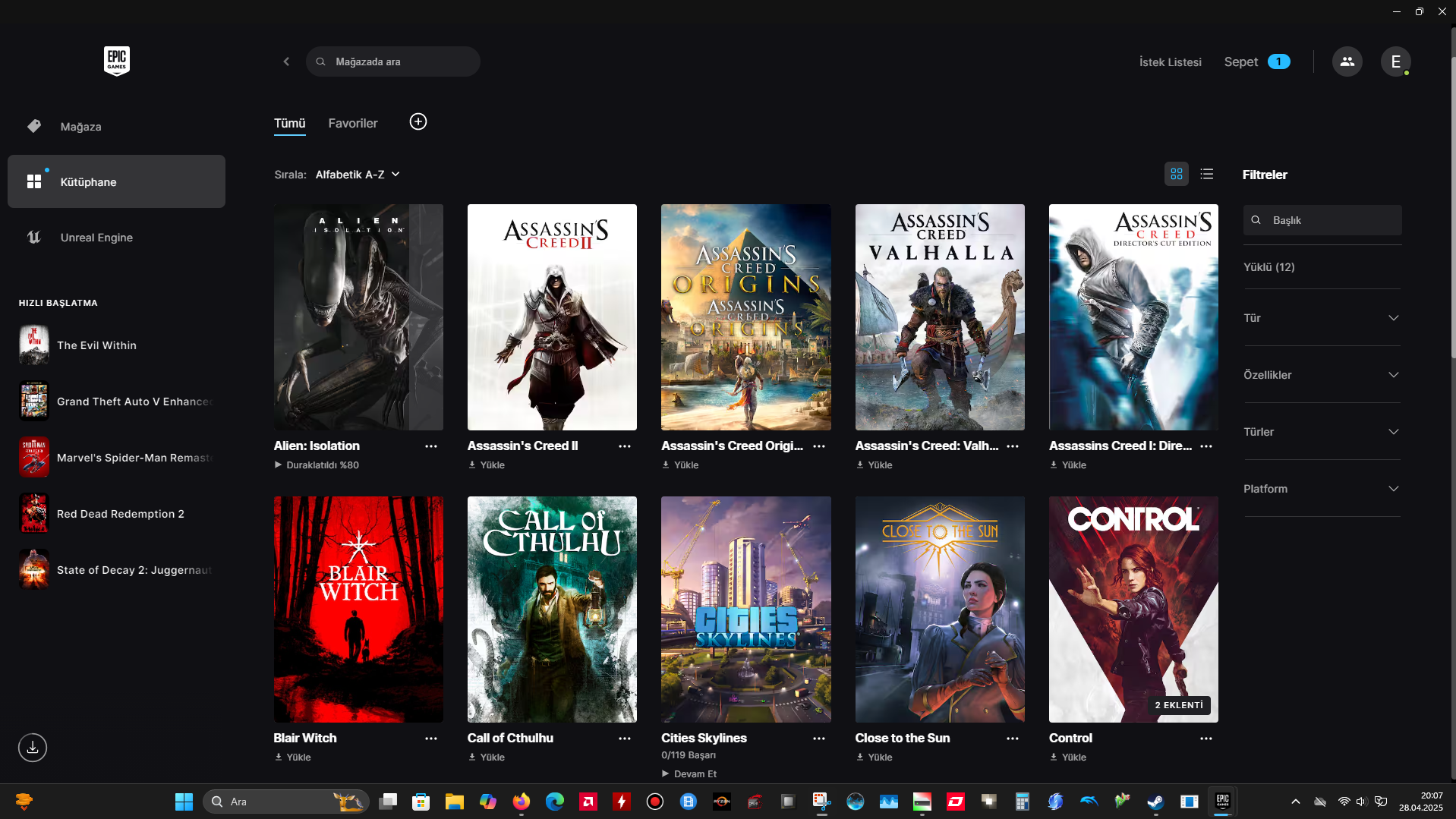Filter by Yüklü (12) installed games
The image size is (1456, 819).
pos(1268,267)
